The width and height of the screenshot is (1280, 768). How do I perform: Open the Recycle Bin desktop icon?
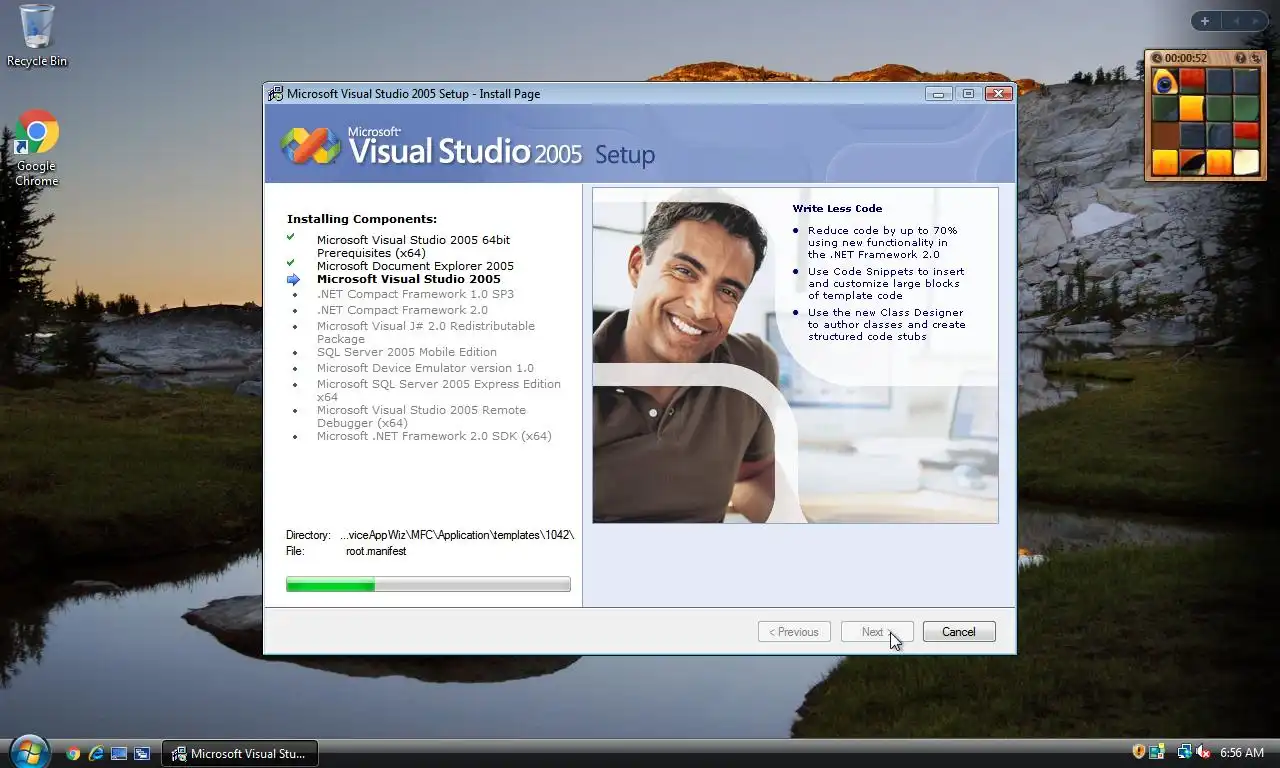point(37,35)
